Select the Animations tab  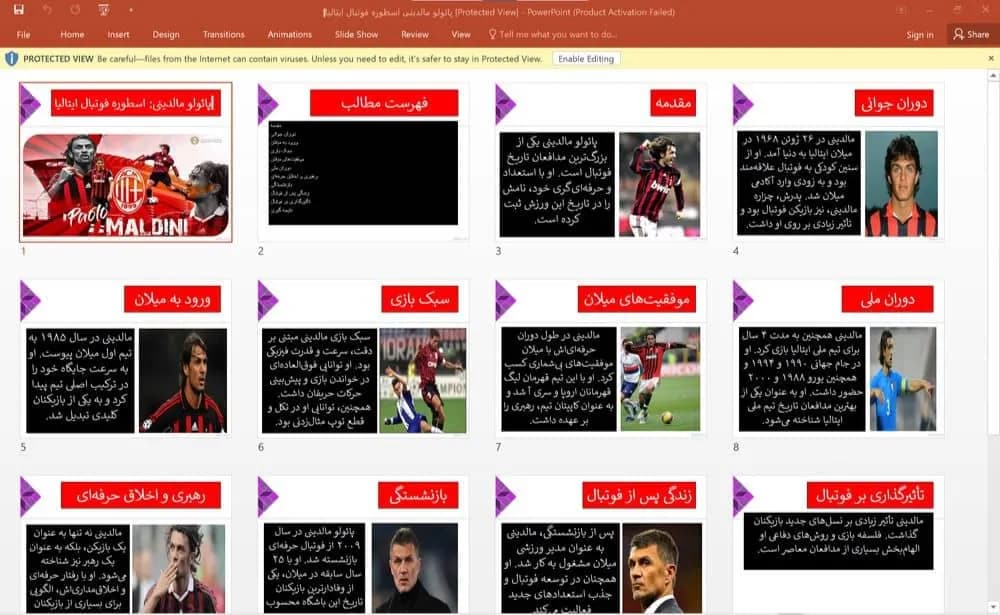tap(290, 34)
